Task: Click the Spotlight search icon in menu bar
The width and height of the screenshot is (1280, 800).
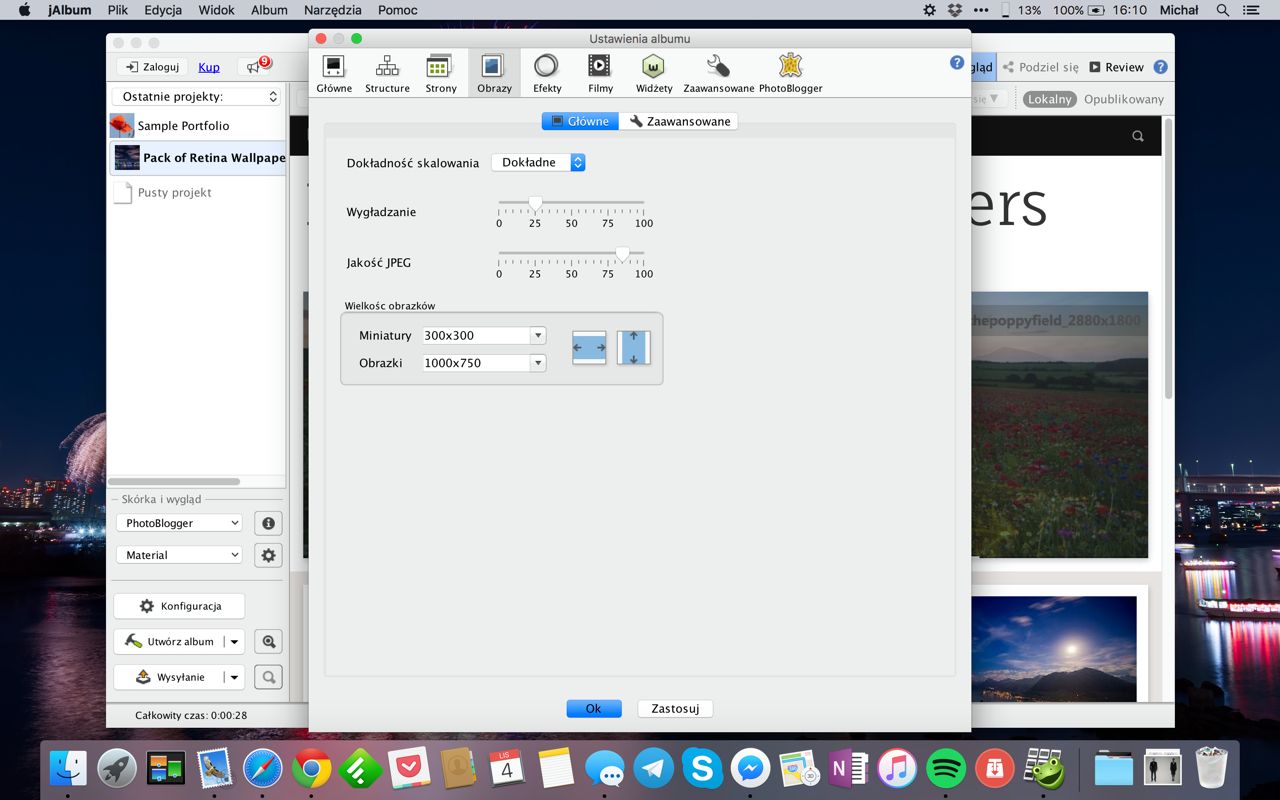Action: 1223,10
